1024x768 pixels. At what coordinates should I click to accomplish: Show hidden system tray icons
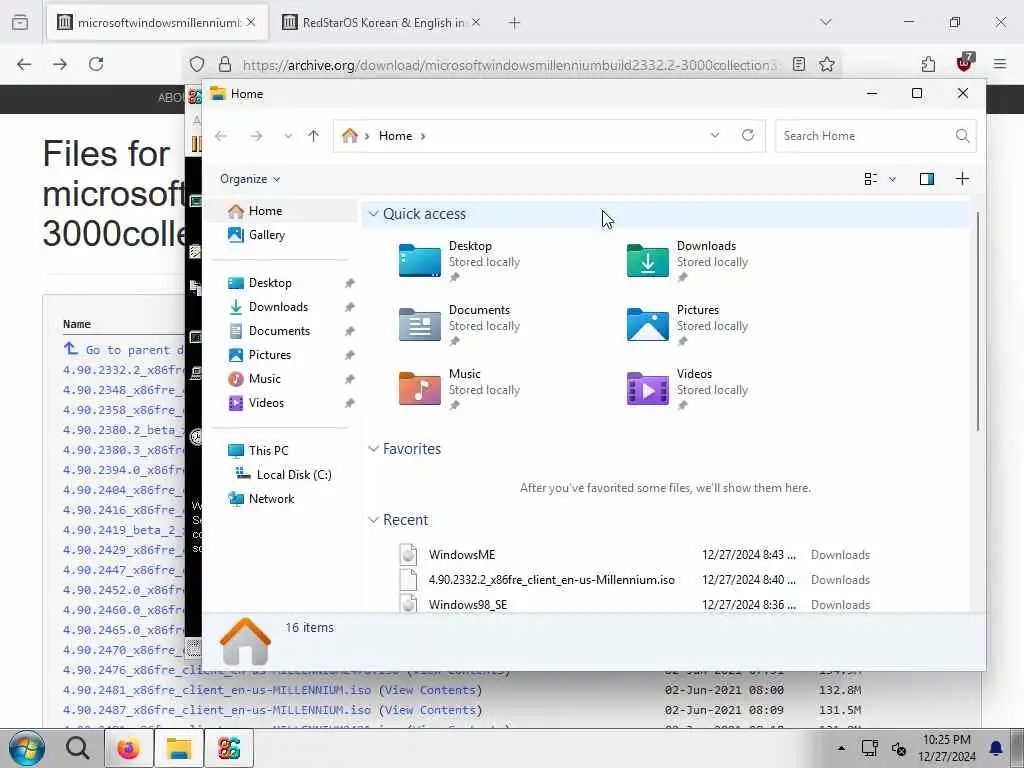tap(841, 748)
